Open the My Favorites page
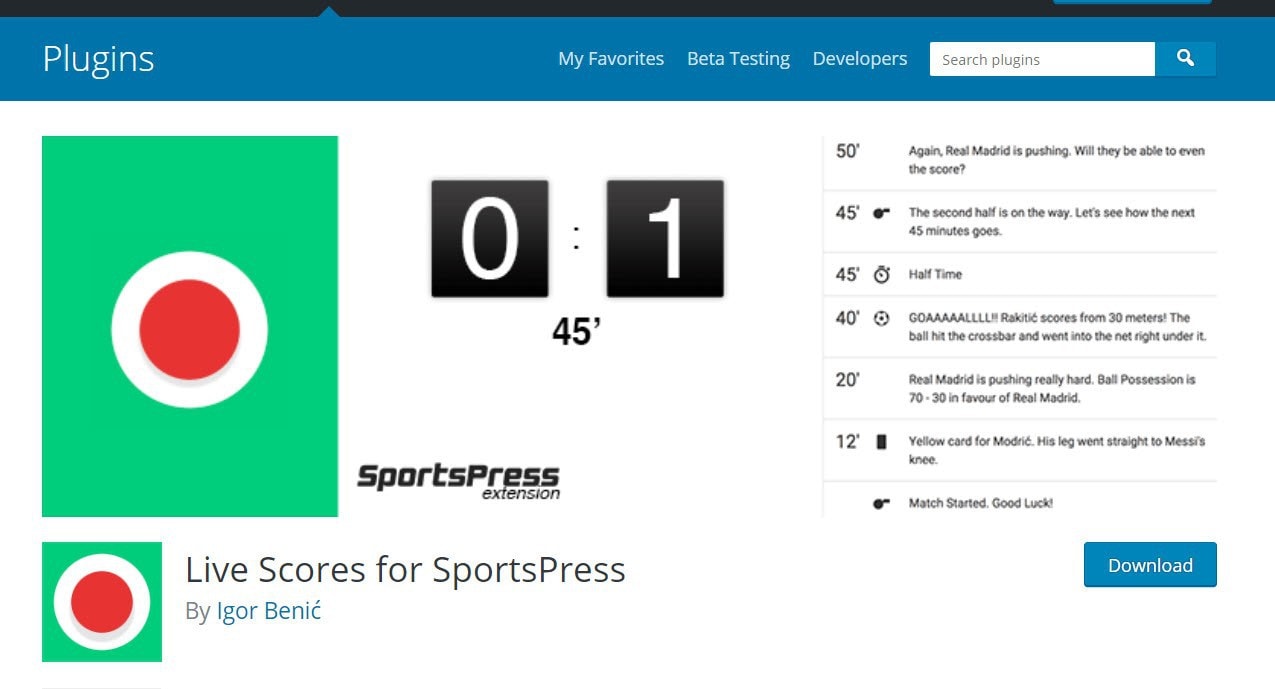Image resolution: width=1275 pixels, height=689 pixels. click(611, 59)
